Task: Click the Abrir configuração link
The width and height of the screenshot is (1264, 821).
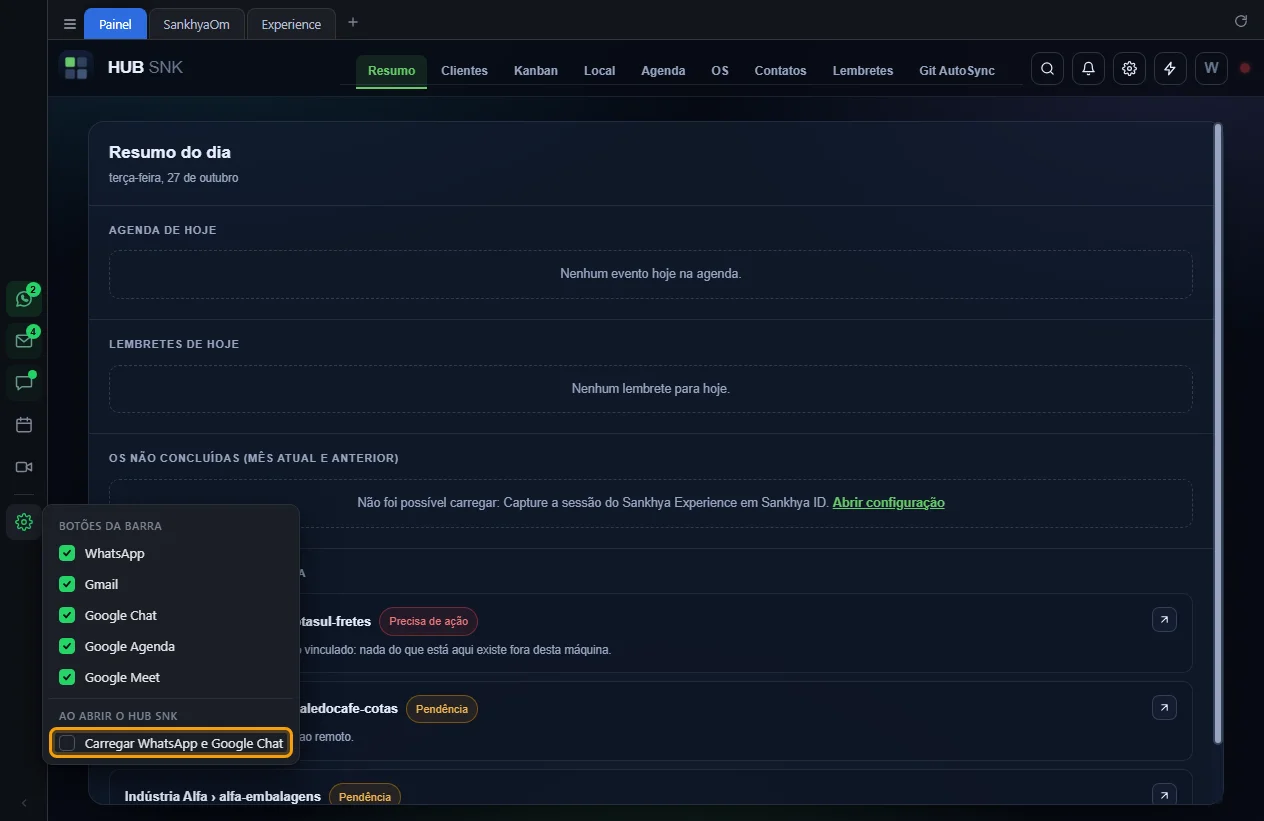Action: point(888,503)
